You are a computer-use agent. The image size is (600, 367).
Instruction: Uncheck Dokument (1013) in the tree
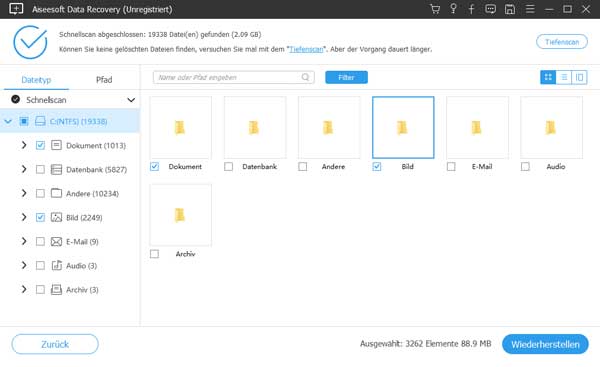pyautogui.click(x=40, y=145)
